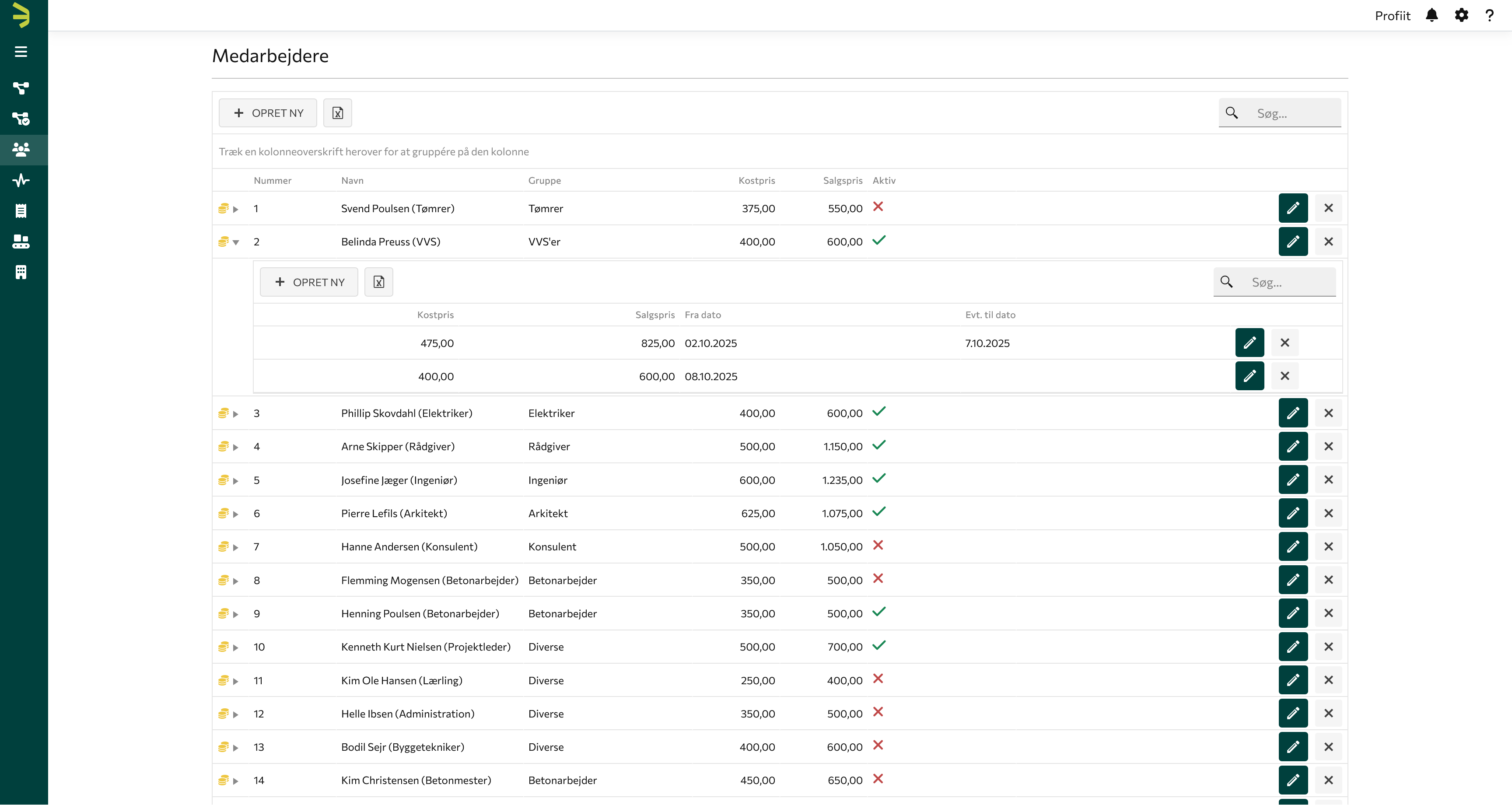Image resolution: width=1512 pixels, height=805 pixels.
Task: Export main employee list to Excel
Action: [x=337, y=113]
